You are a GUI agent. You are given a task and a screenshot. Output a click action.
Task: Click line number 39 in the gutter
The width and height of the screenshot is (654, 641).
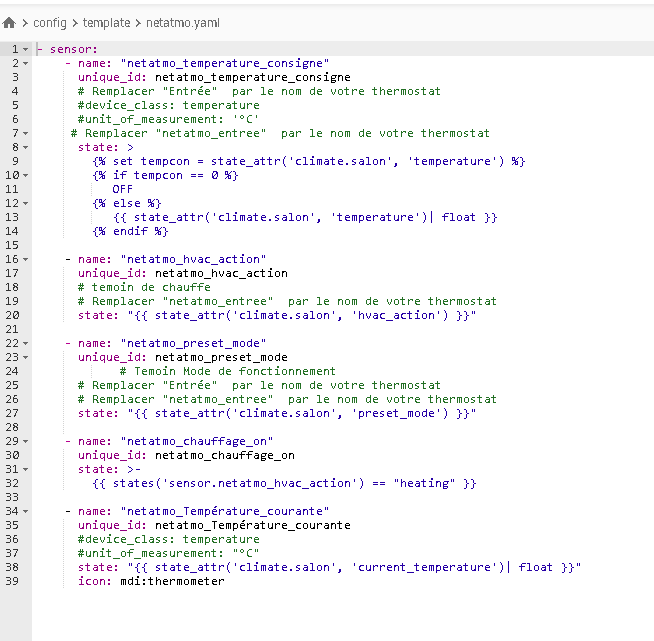pos(13,581)
